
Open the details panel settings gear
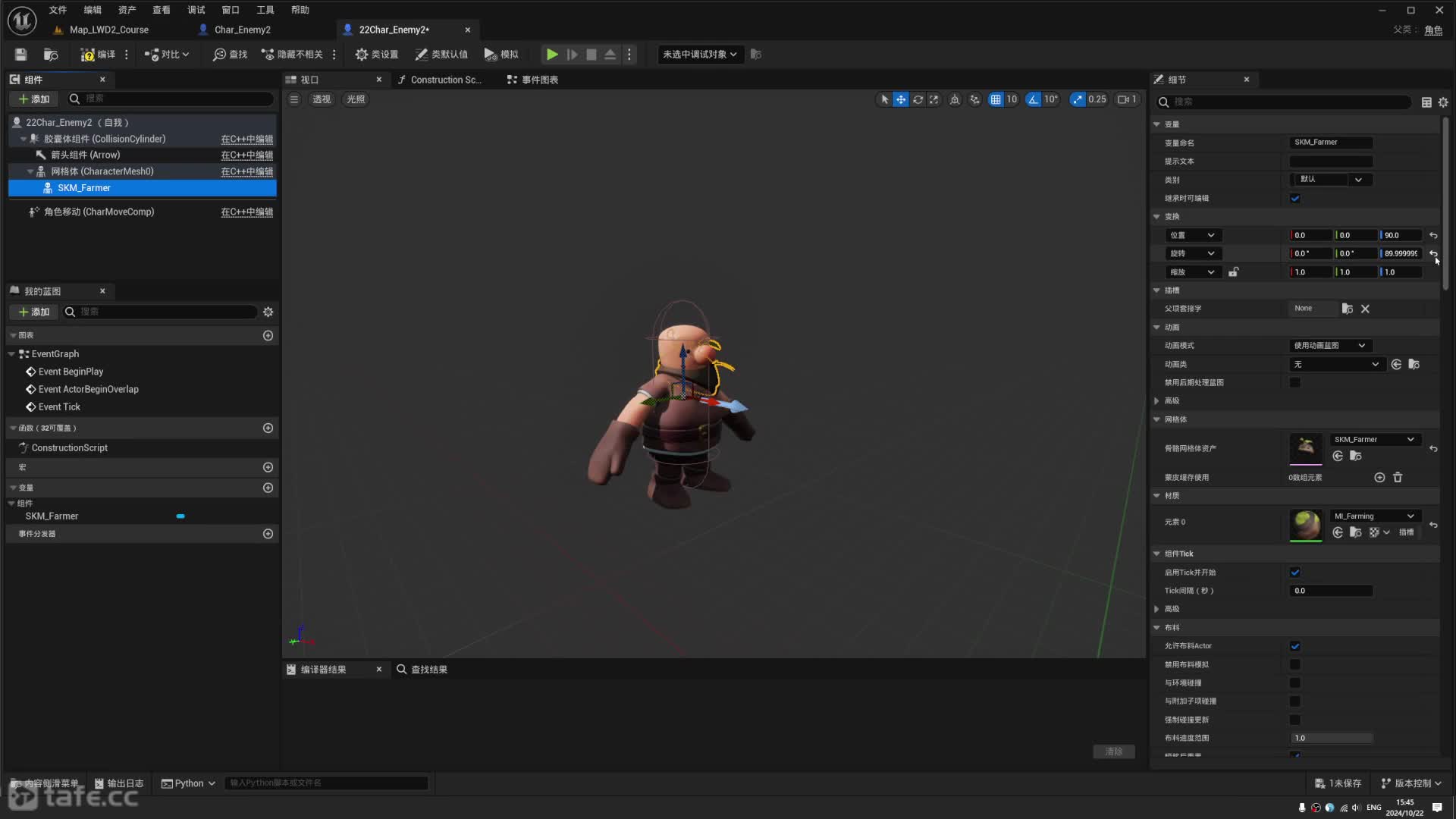tap(1443, 102)
